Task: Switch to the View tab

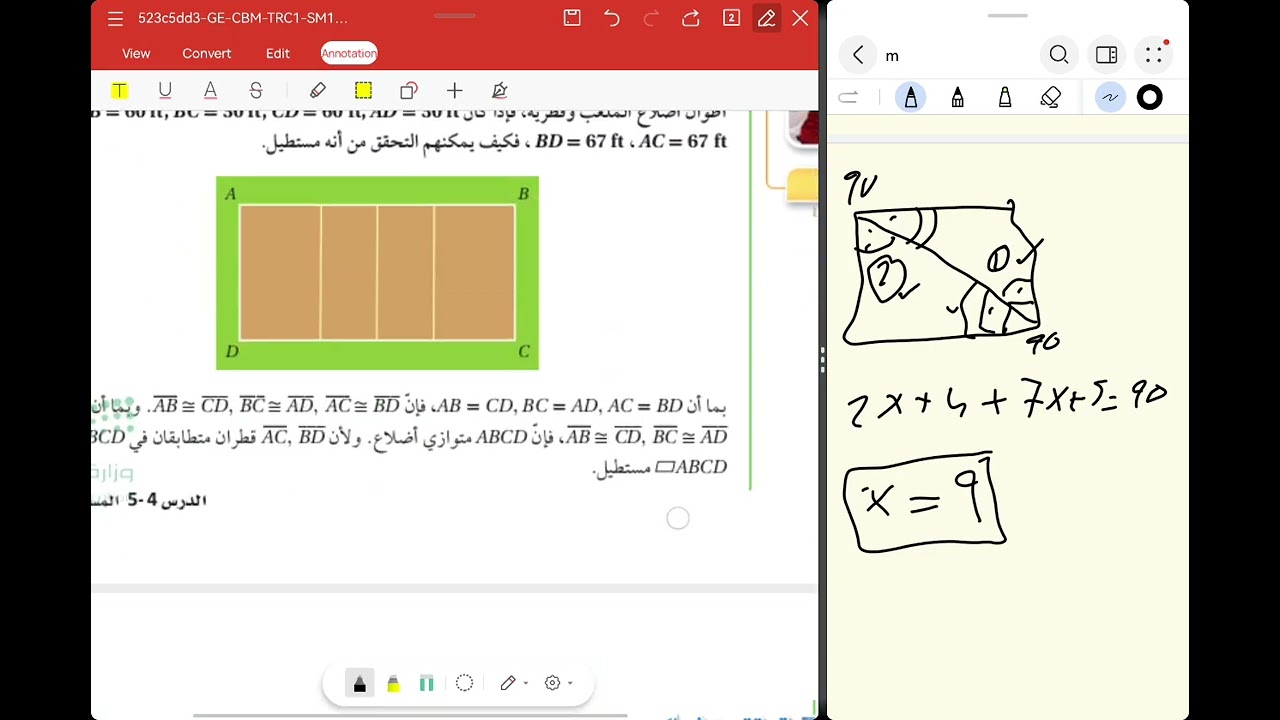Action: pyautogui.click(x=136, y=53)
